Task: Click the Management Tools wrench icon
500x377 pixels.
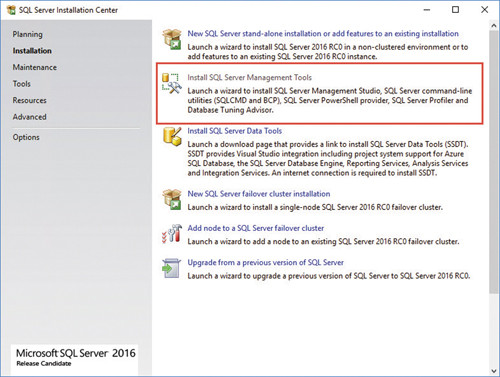Action: point(172,83)
